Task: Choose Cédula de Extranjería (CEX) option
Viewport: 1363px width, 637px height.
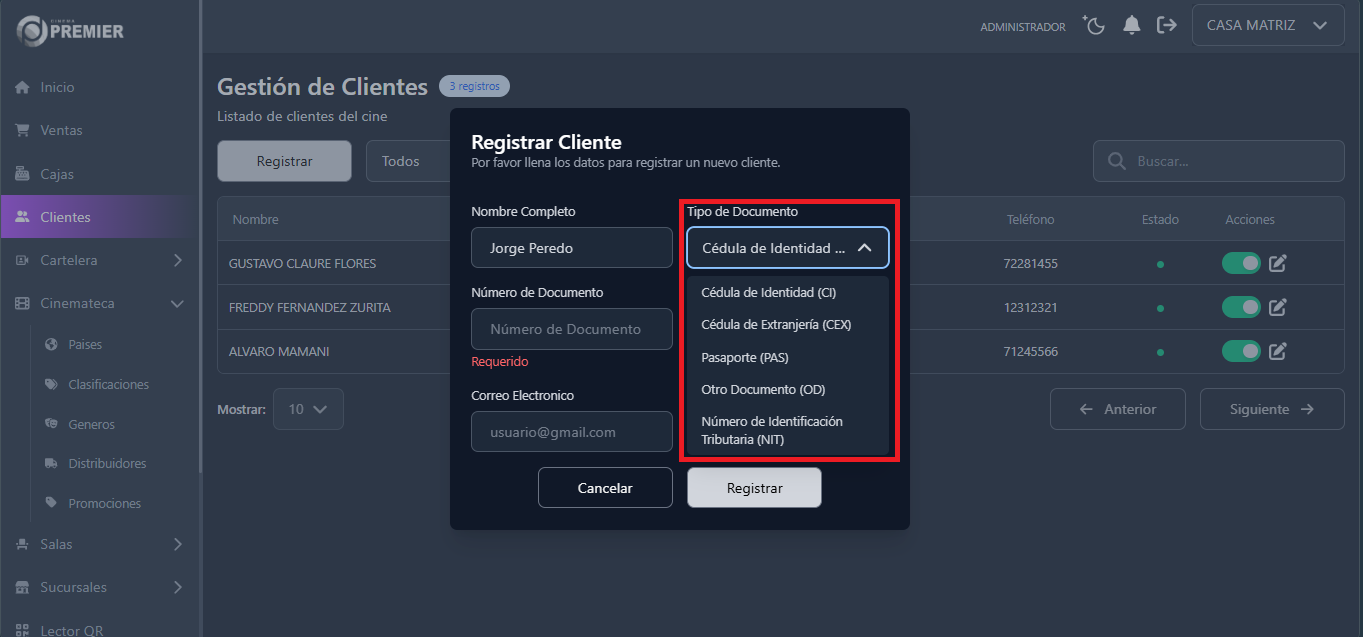Action: [776, 325]
